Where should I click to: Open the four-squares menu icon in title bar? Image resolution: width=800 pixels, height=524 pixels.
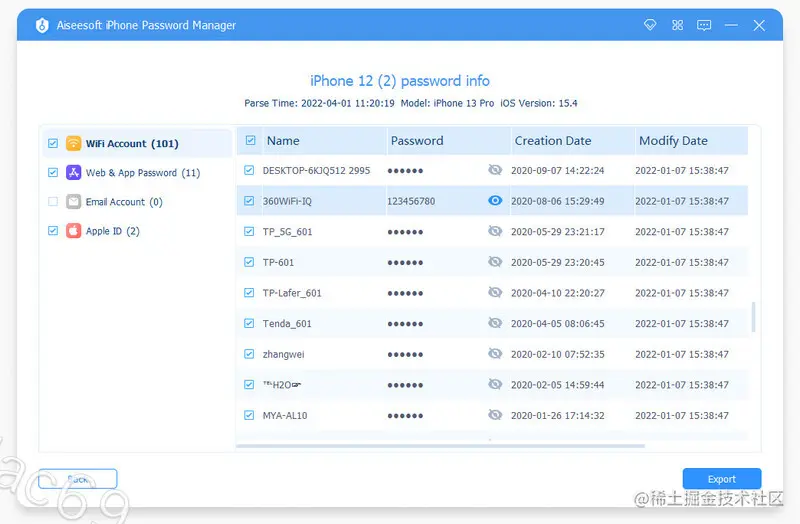pos(677,25)
